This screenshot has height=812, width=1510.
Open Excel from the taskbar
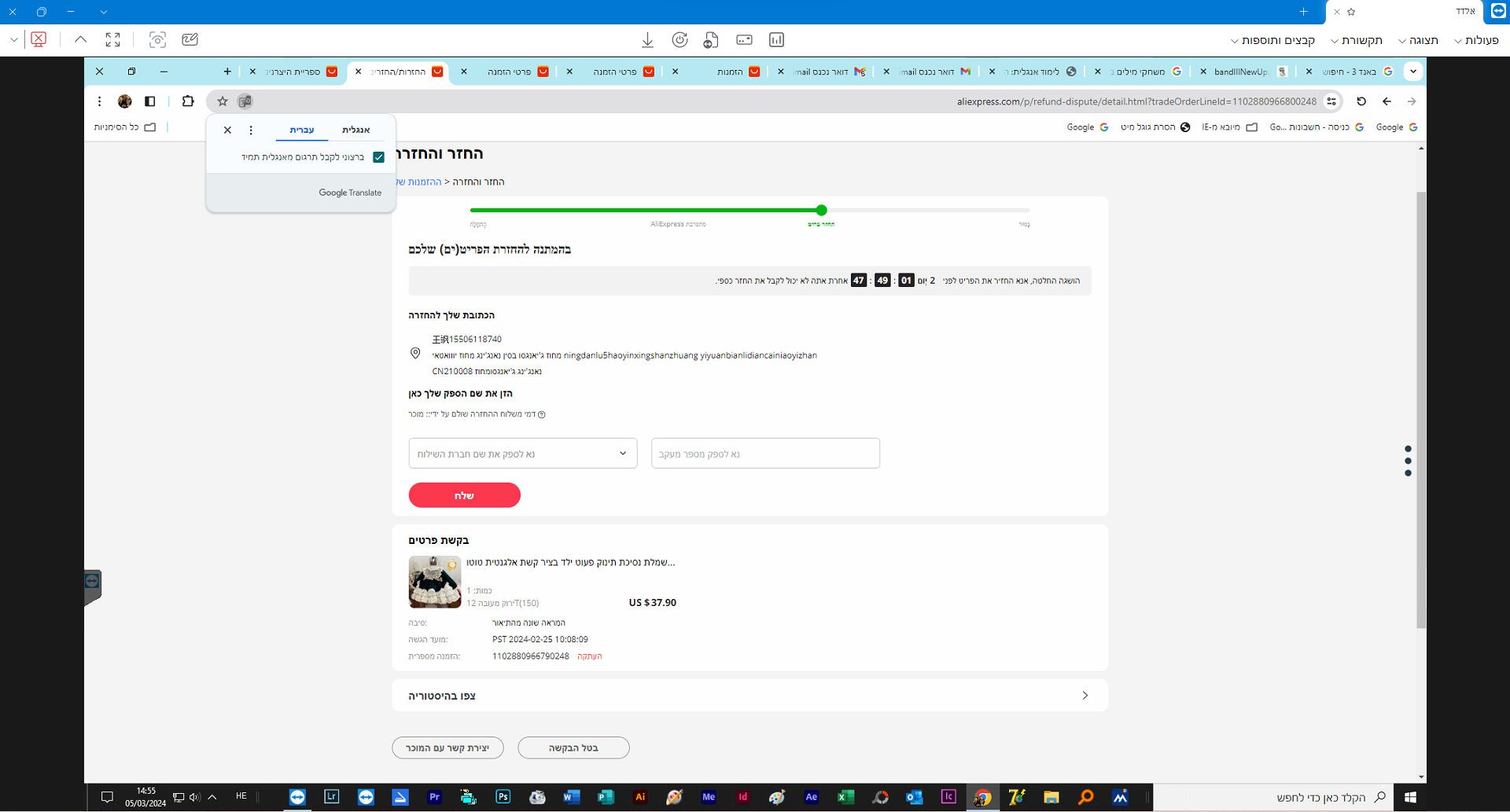click(x=845, y=797)
